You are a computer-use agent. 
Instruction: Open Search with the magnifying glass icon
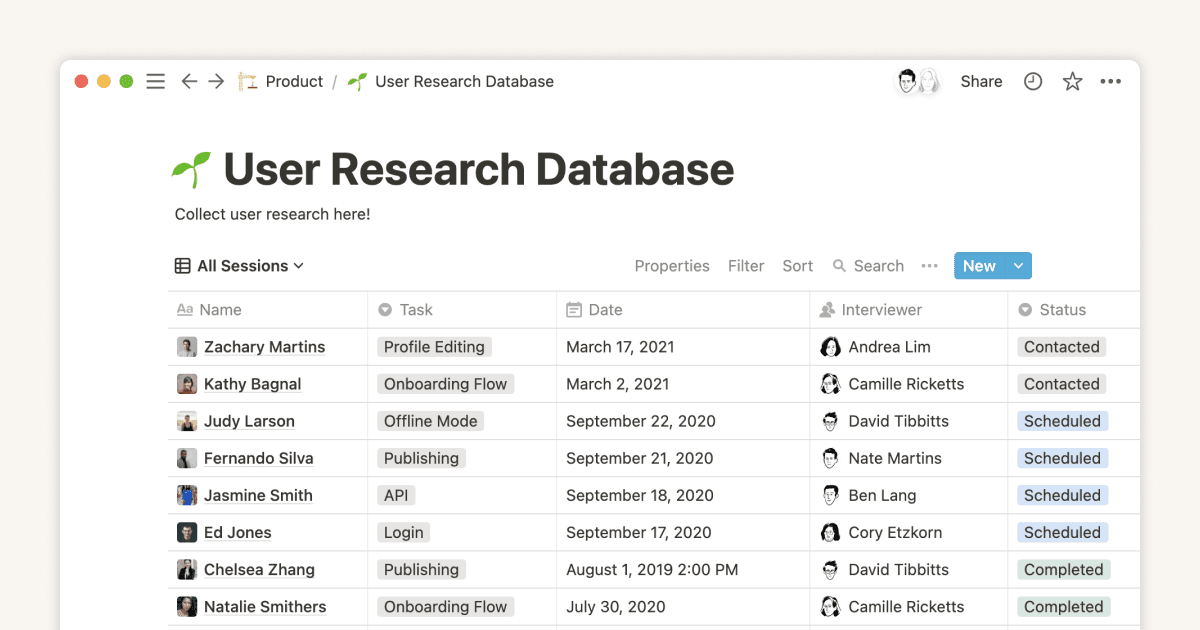(x=840, y=265)
